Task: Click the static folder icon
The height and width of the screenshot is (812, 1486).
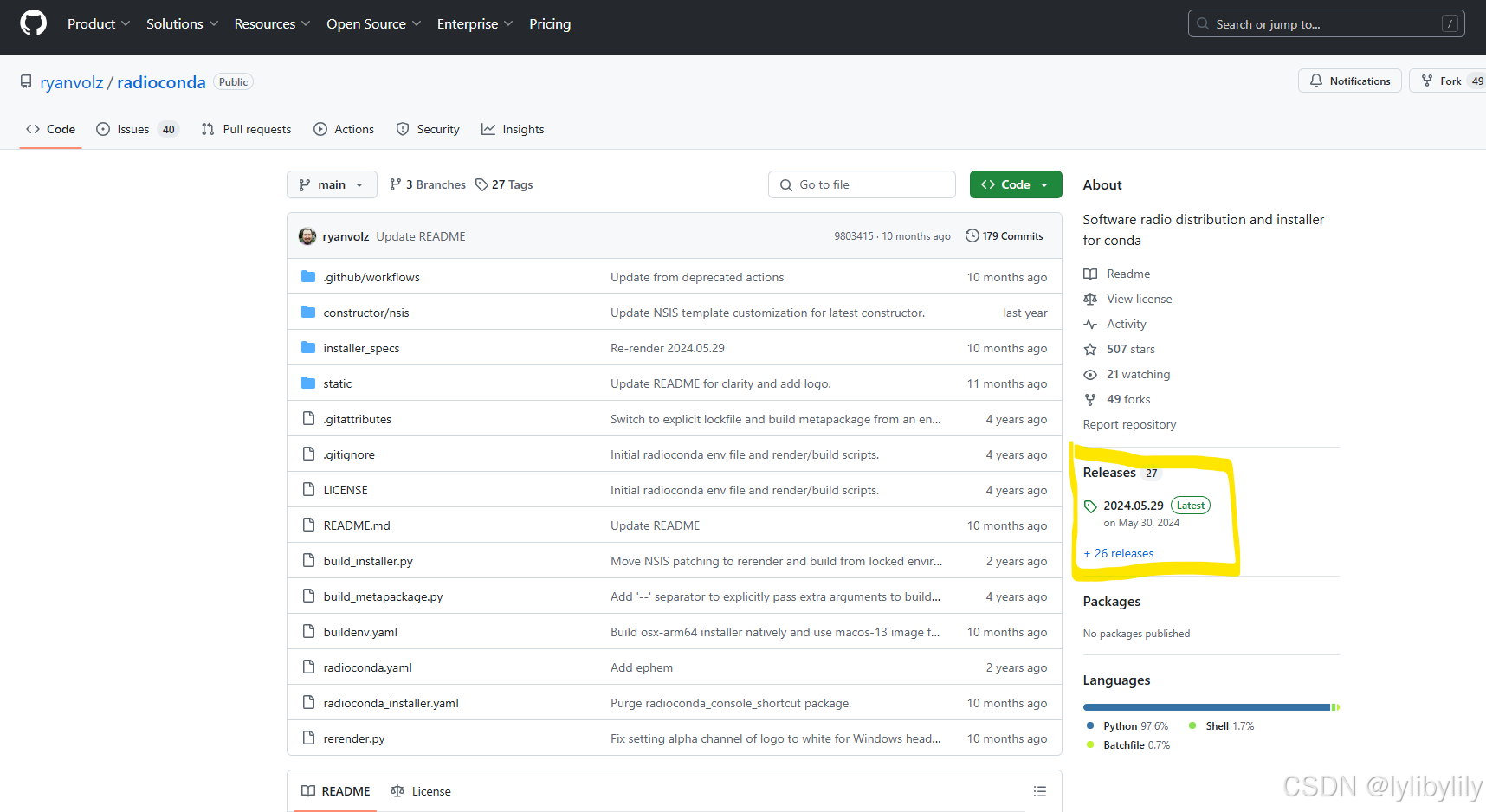Action: [308, 383]
